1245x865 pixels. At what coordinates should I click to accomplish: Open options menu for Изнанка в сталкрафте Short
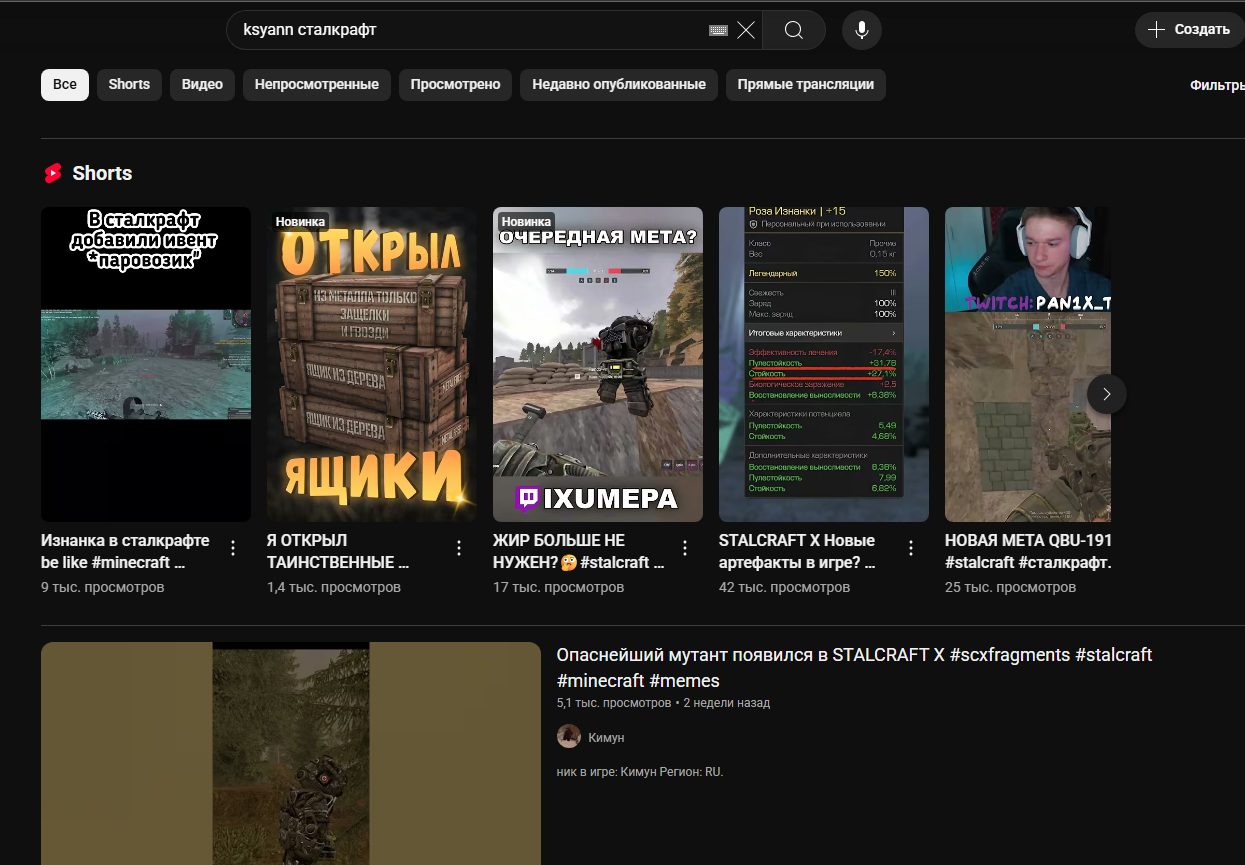pos(233,548)
